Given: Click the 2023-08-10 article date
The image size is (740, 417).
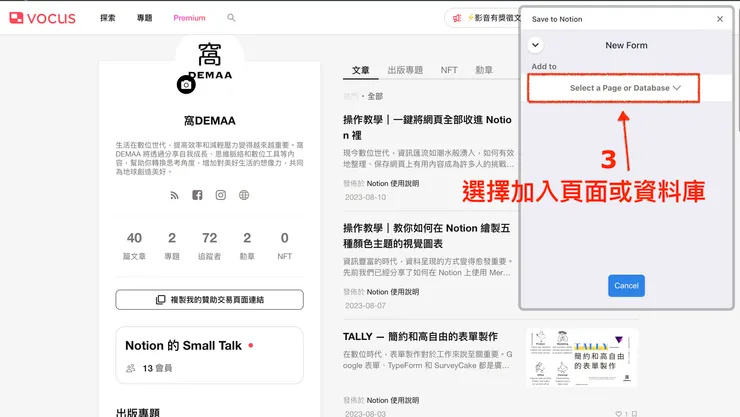Looking at the screenshot, I should 365,197.
